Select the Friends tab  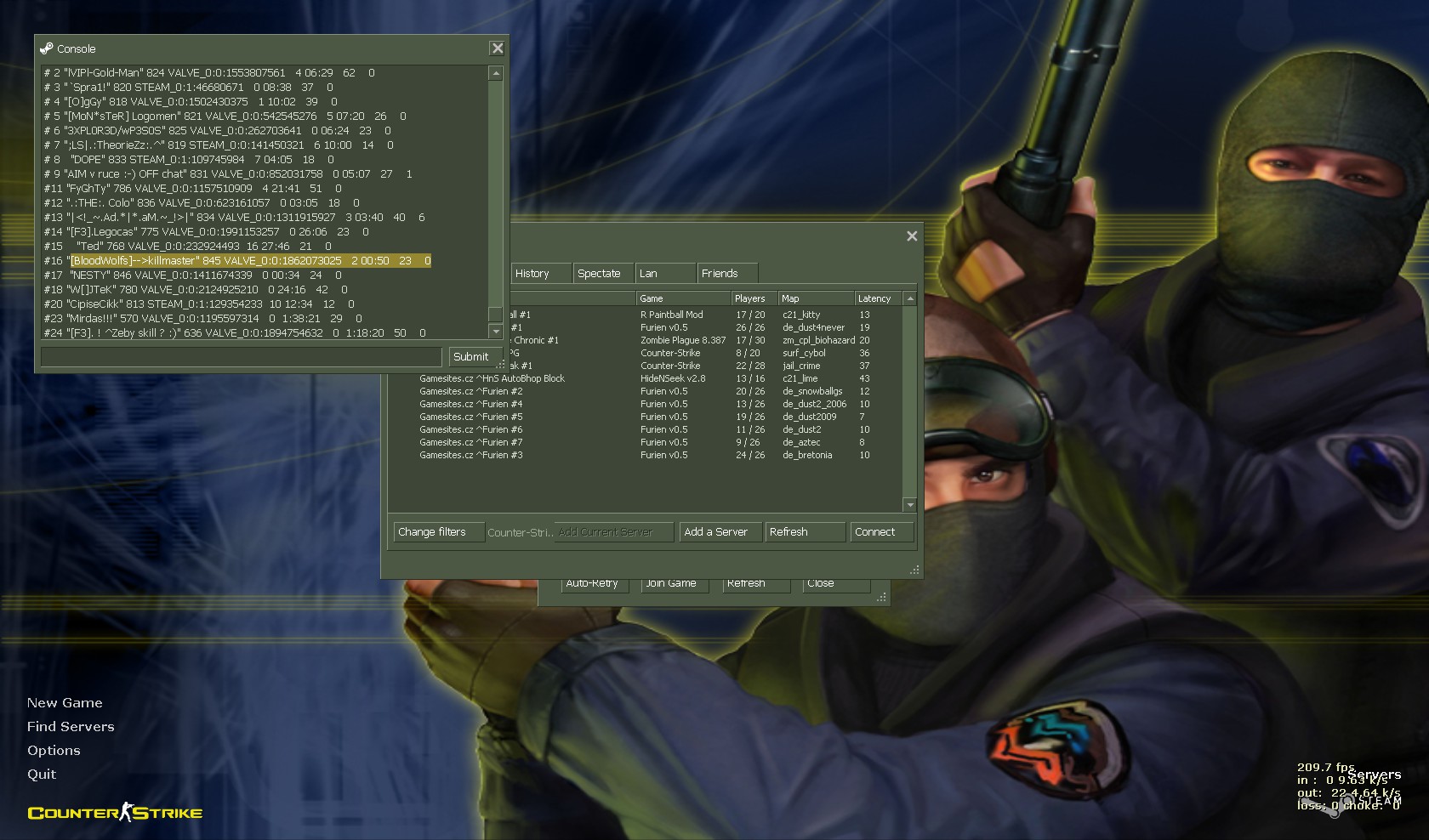click(x=720, y=274)
